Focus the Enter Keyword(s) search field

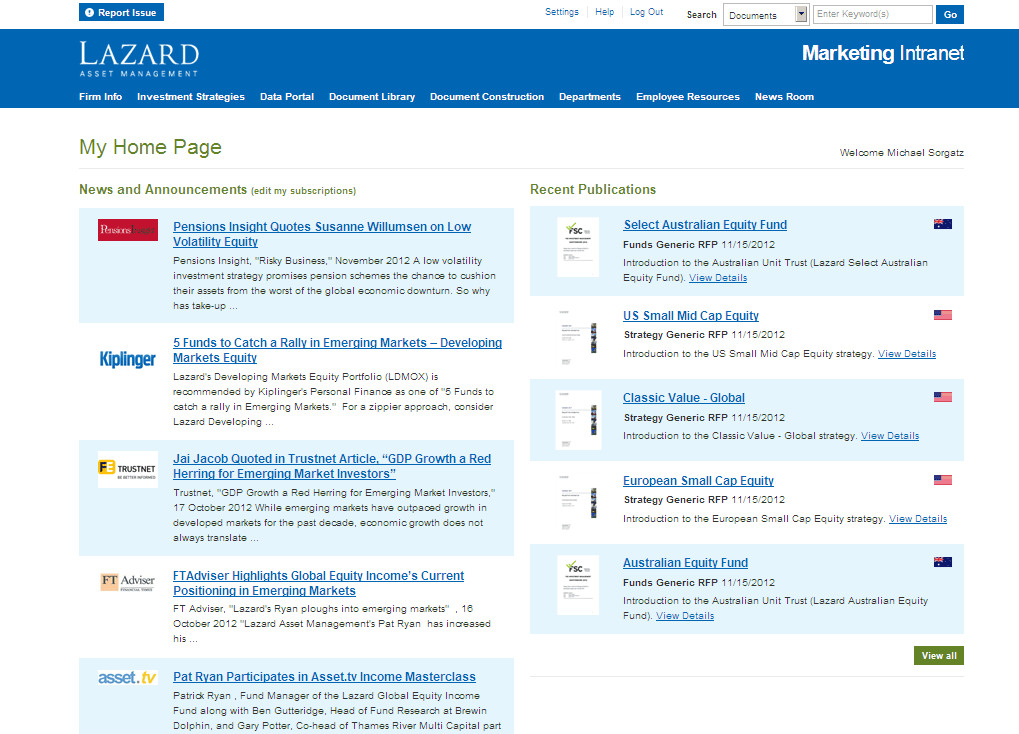tap(873, 14)
